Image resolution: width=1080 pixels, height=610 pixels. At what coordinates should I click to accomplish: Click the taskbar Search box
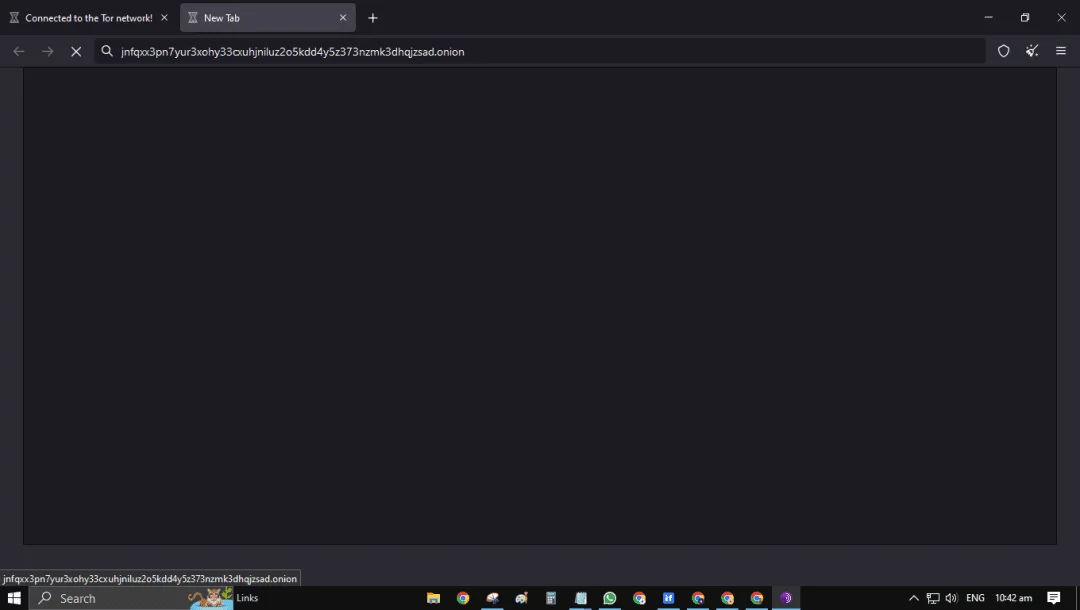[131, 598]
